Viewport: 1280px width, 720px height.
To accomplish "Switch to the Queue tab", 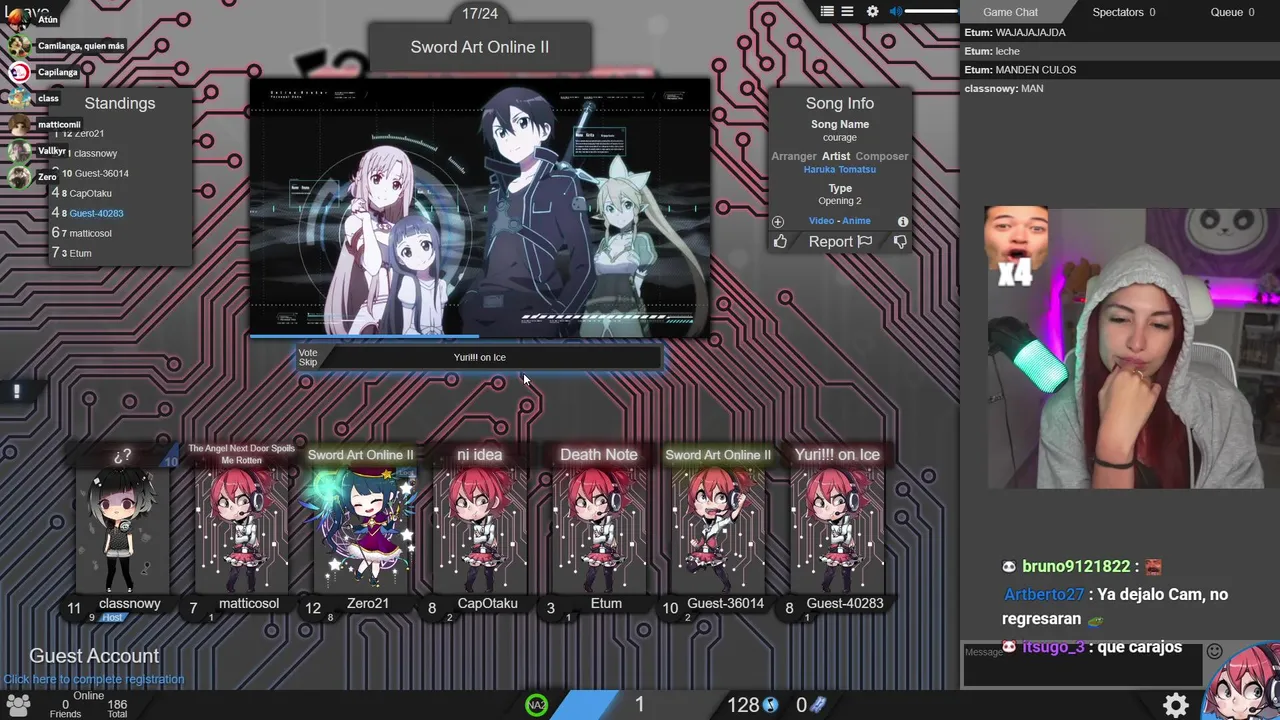I will coord(1232,12).
